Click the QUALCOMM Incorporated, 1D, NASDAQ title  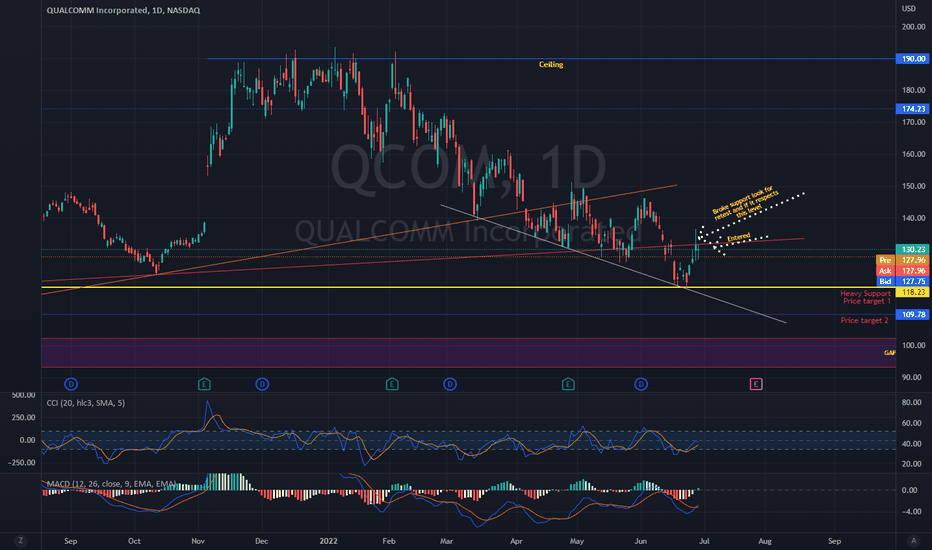click(124, 10)
